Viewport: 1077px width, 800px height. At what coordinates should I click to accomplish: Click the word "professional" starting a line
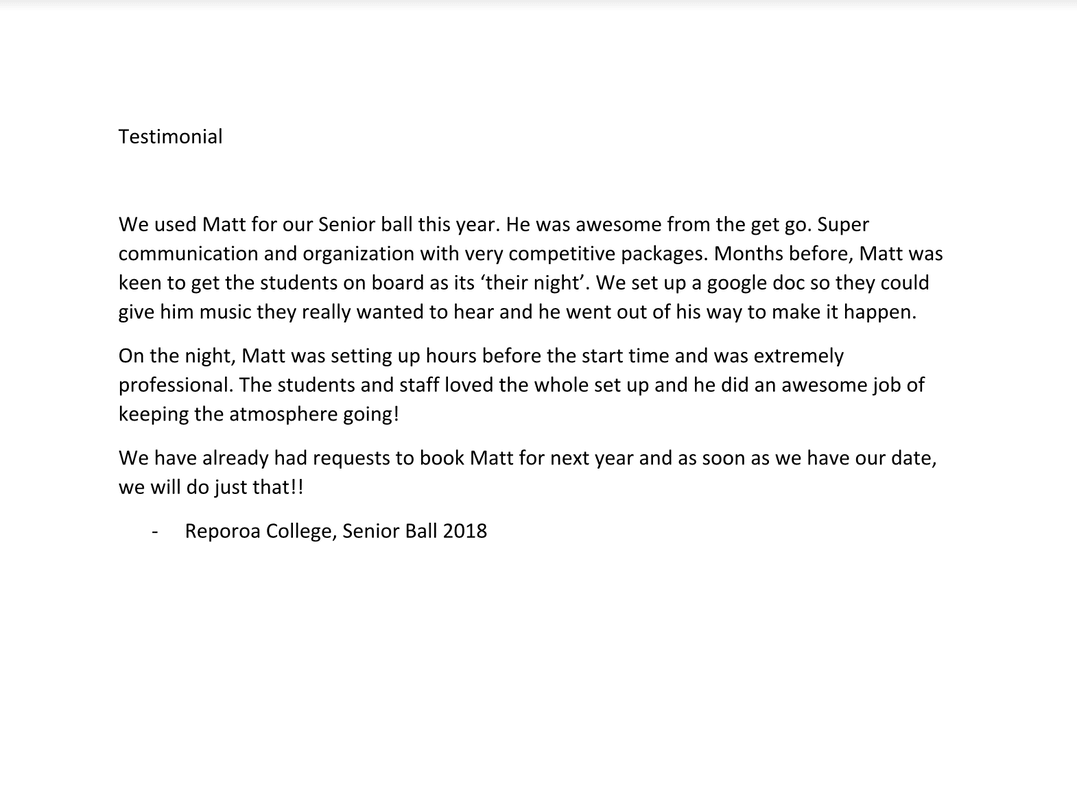[x=173, y=385]
